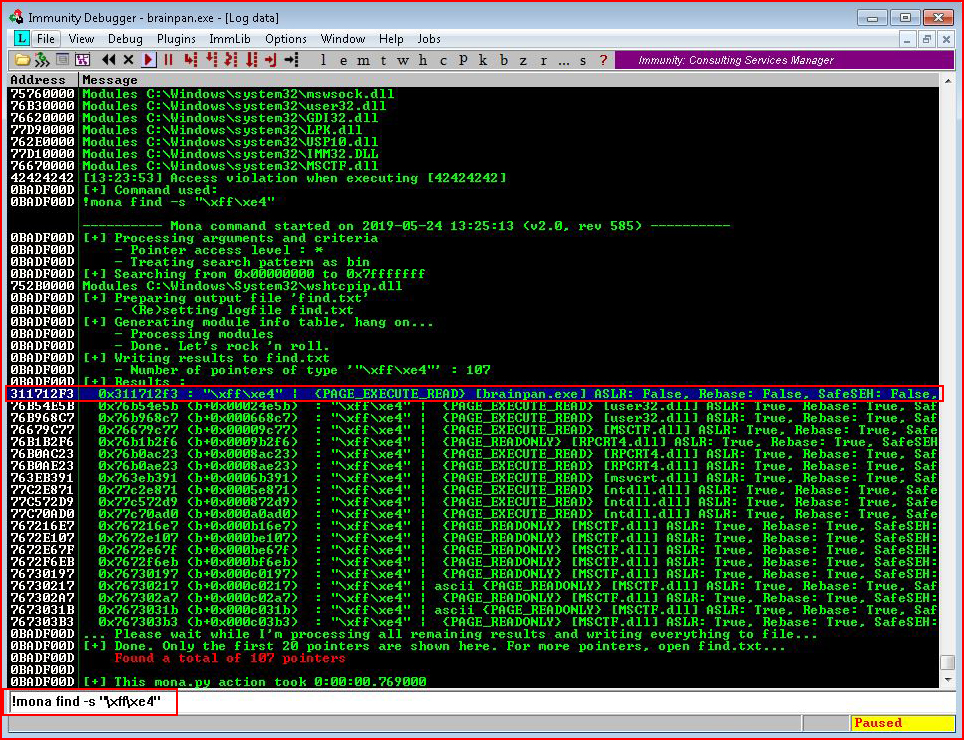This screenshot has width=964, height=740.
Task: Open help with red question mark
Action: [603, 60]
